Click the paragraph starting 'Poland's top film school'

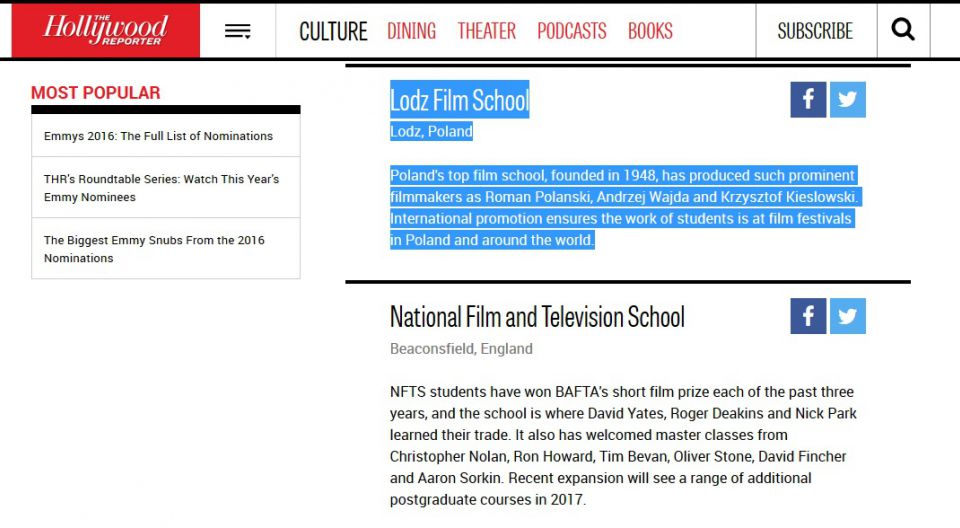click(x=624, y=208)
